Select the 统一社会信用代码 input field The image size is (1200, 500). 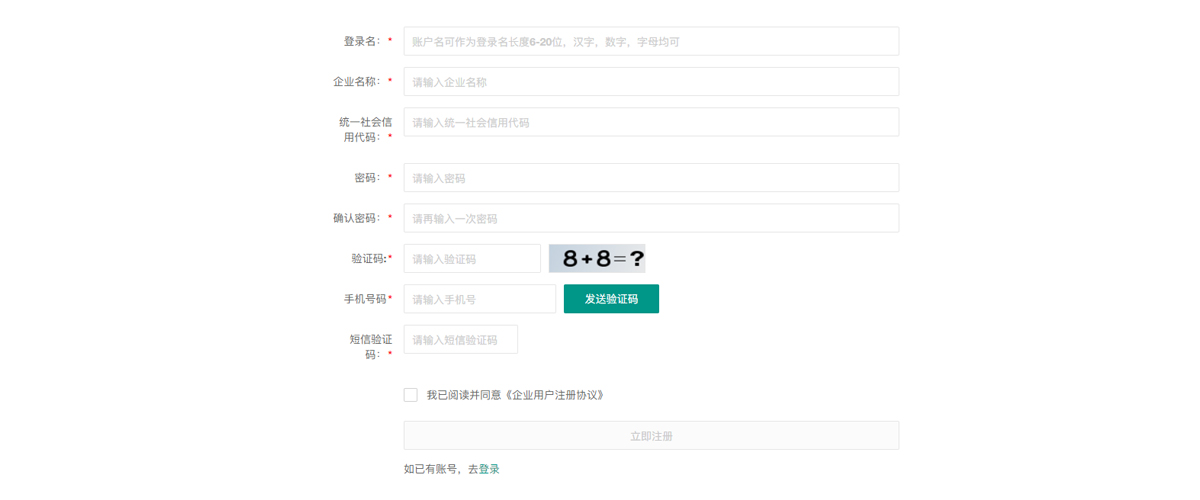tap(651, 122)
